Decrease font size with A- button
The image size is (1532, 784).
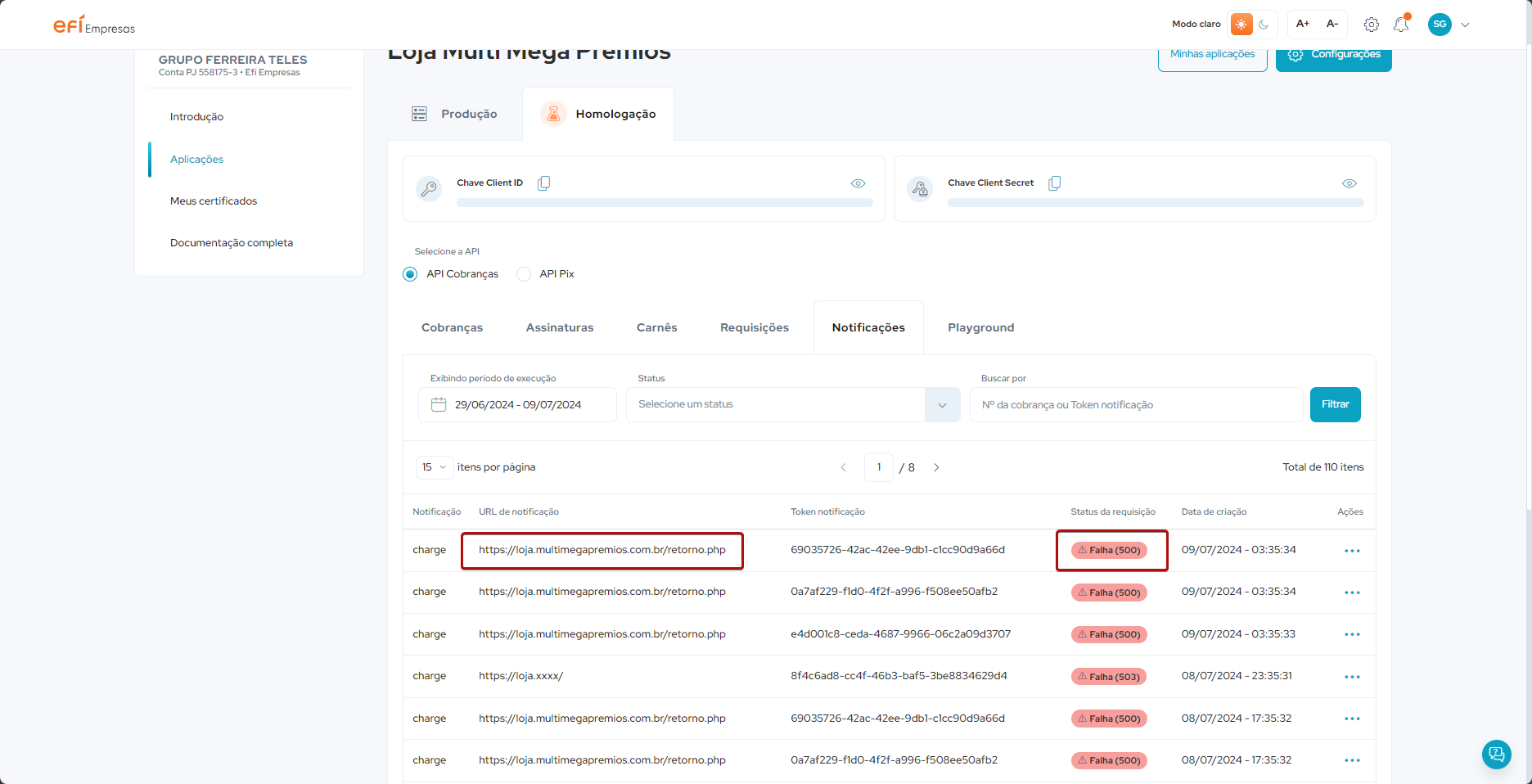point(1332,24)
